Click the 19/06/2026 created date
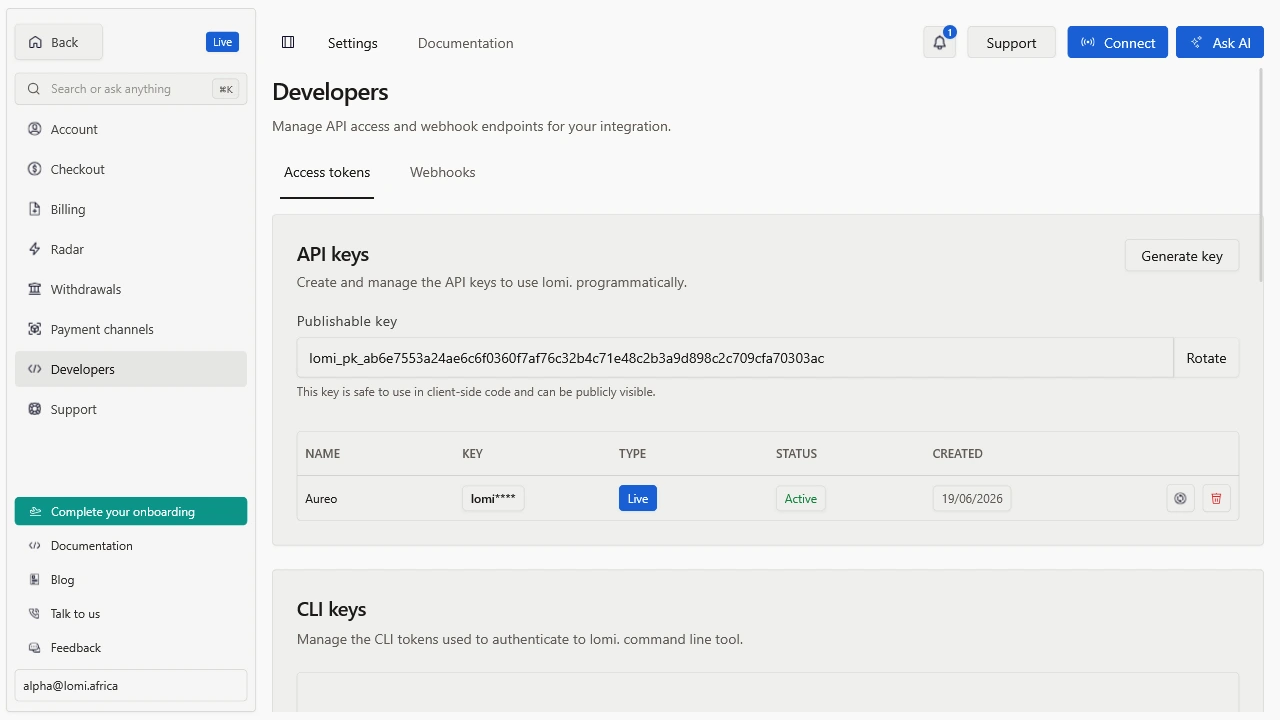 (x=972, y=498)
